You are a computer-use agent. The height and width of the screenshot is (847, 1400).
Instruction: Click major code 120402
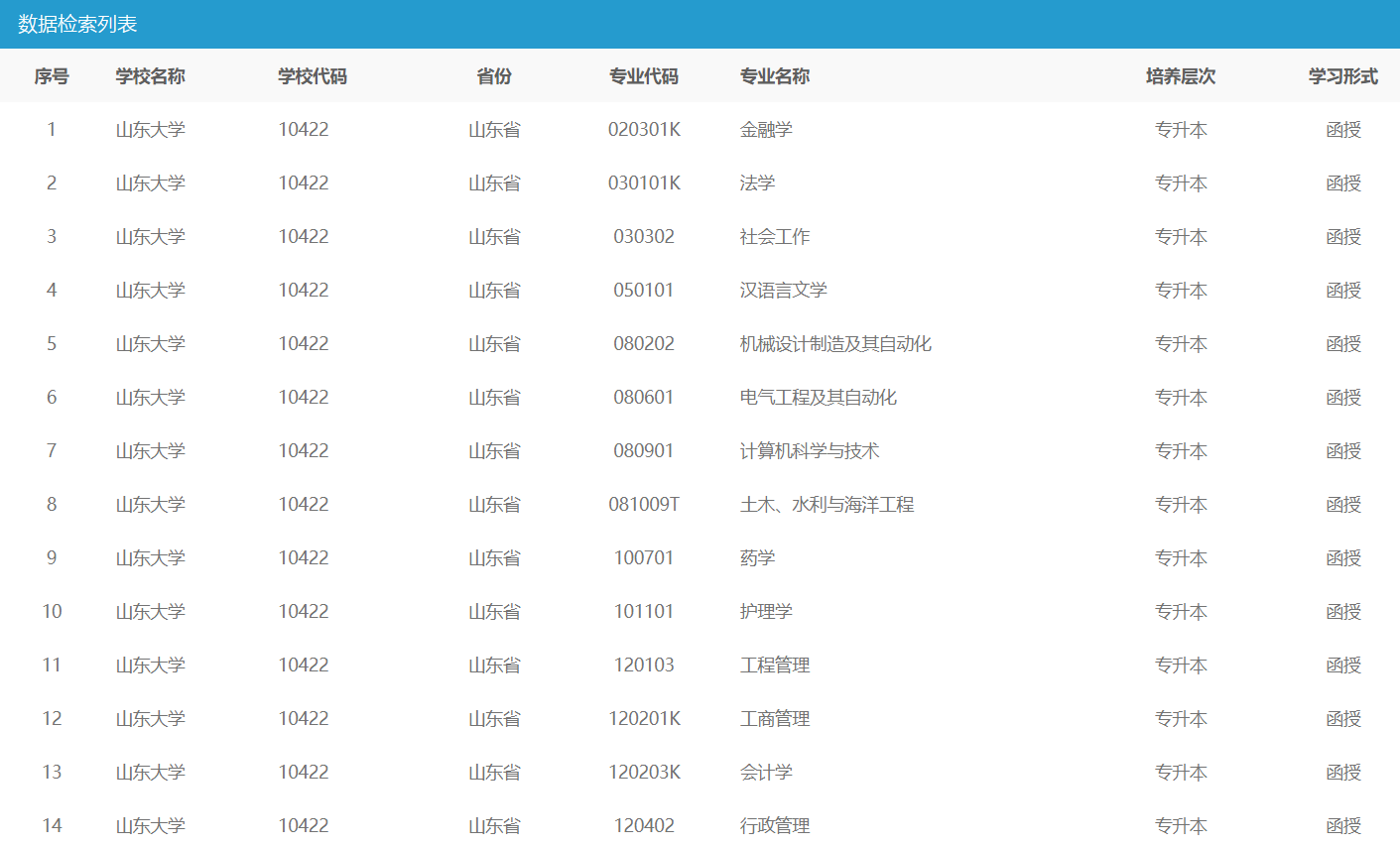644,826
